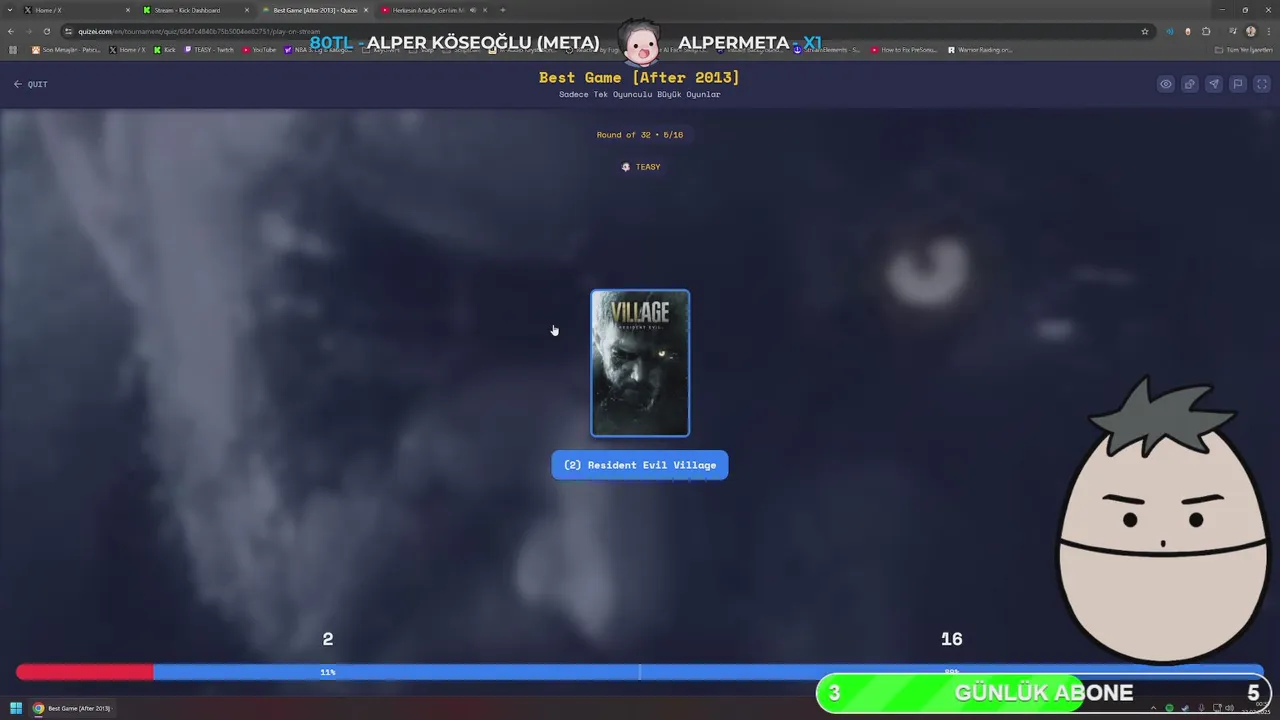
Task: Click the Chrome Best Game taskbar item
Action: (x=72, y=708)
